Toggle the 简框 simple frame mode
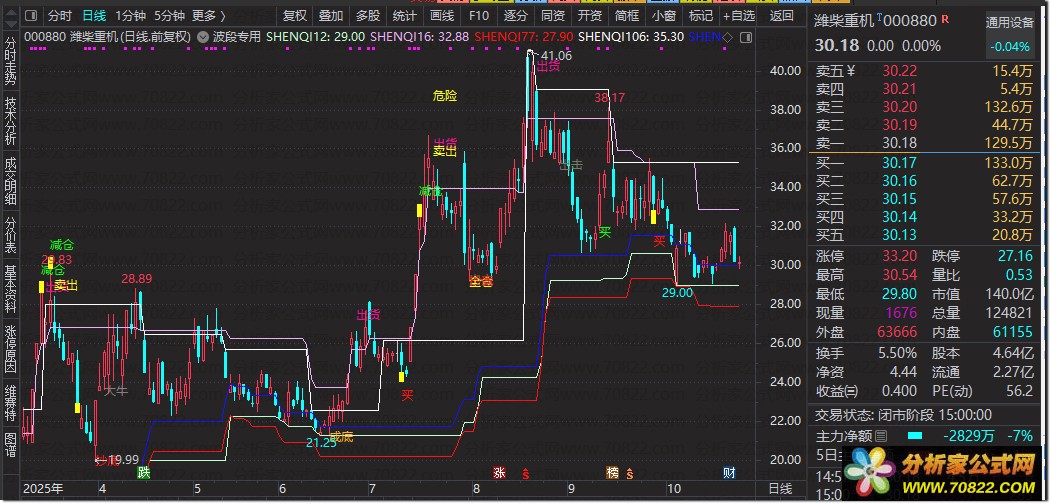 point(626,15)
